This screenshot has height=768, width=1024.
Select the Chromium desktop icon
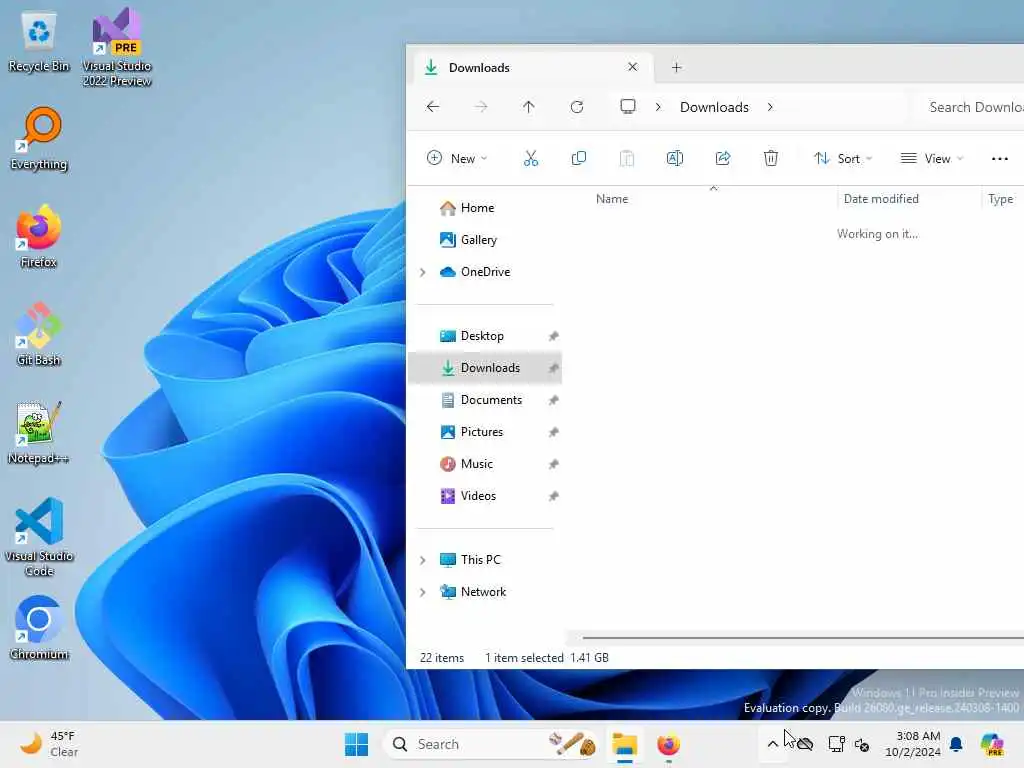[x=39, y=628]
